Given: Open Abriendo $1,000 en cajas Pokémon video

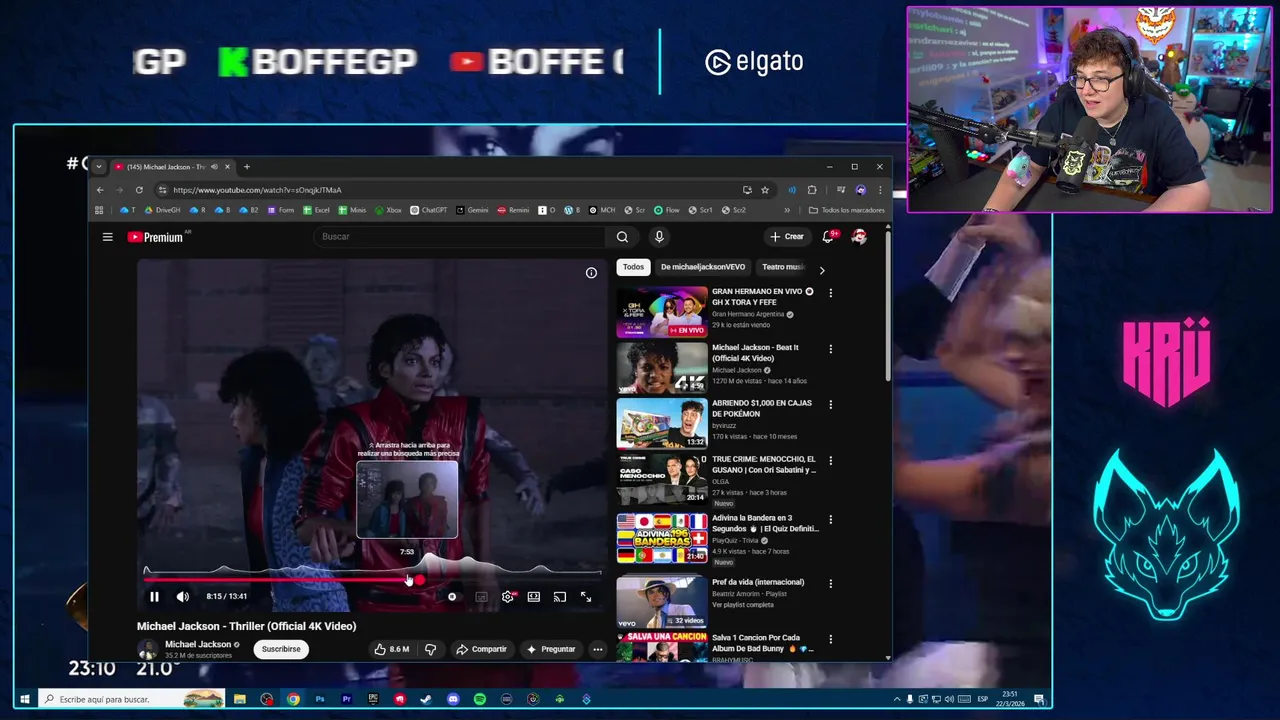Looking at the screenshot, I should click(x=661, y=424).
